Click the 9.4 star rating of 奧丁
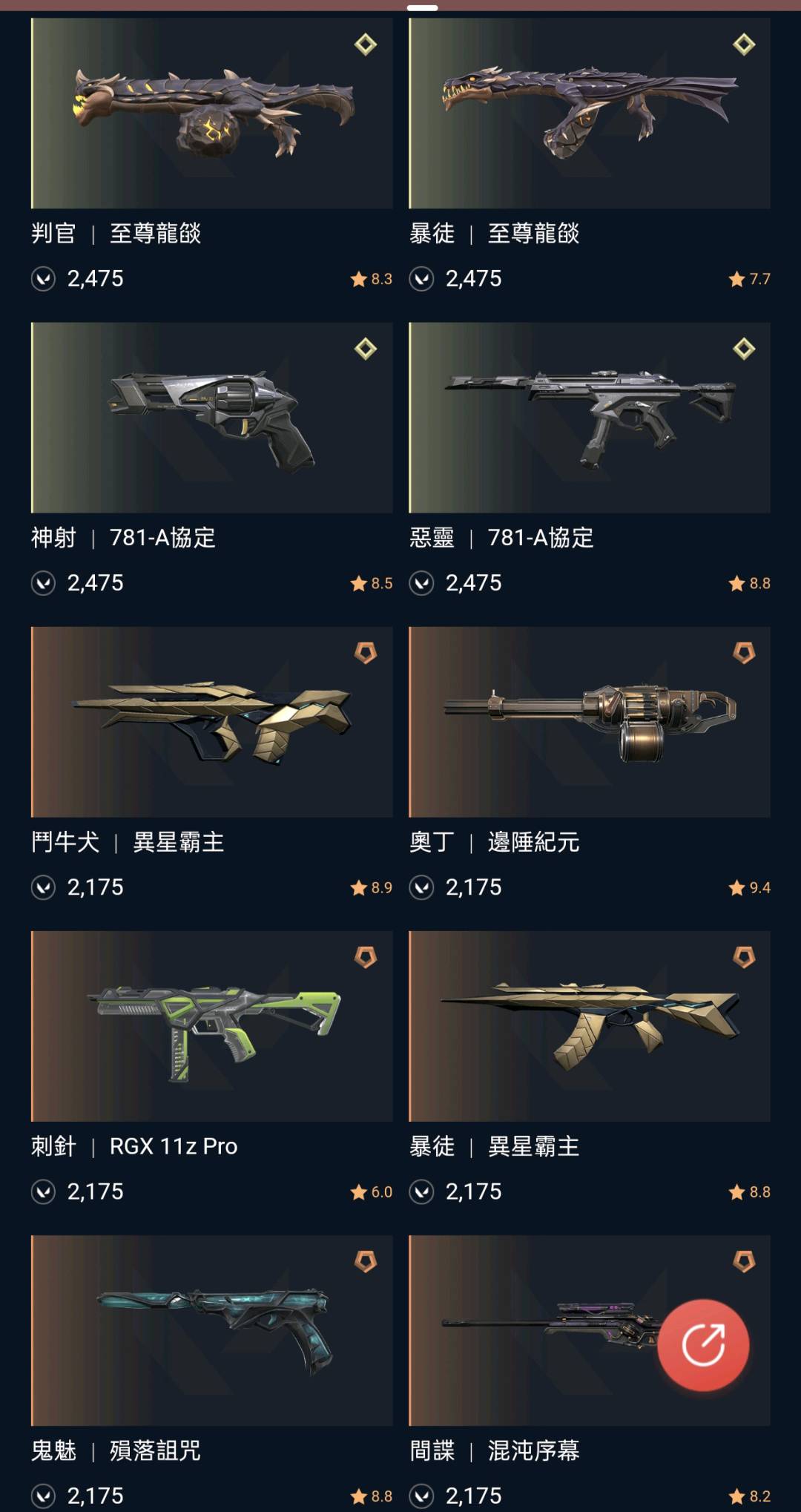The width and height of the screenshot is (801, 1512). point(749,887)
